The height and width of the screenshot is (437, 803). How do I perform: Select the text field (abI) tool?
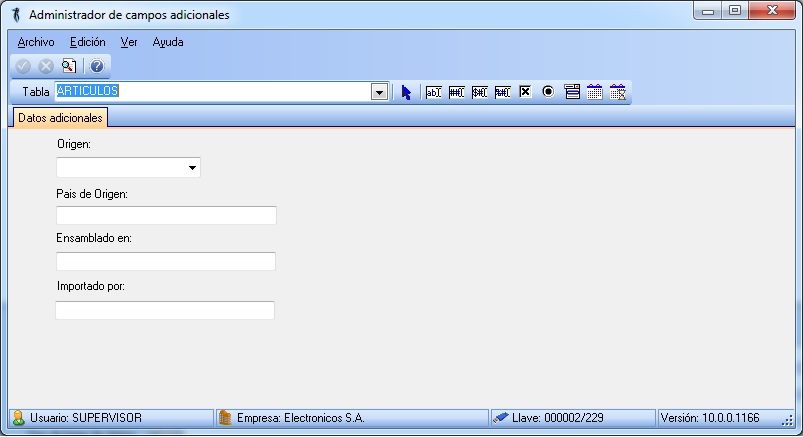(434, 92)
